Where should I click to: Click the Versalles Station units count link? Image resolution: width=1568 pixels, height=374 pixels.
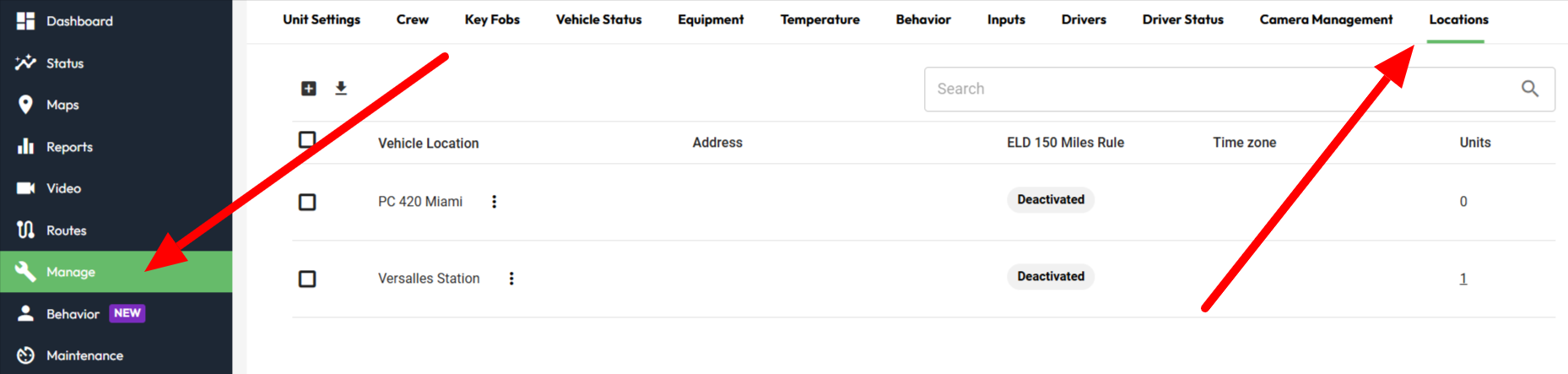(x=1463, y=279)
